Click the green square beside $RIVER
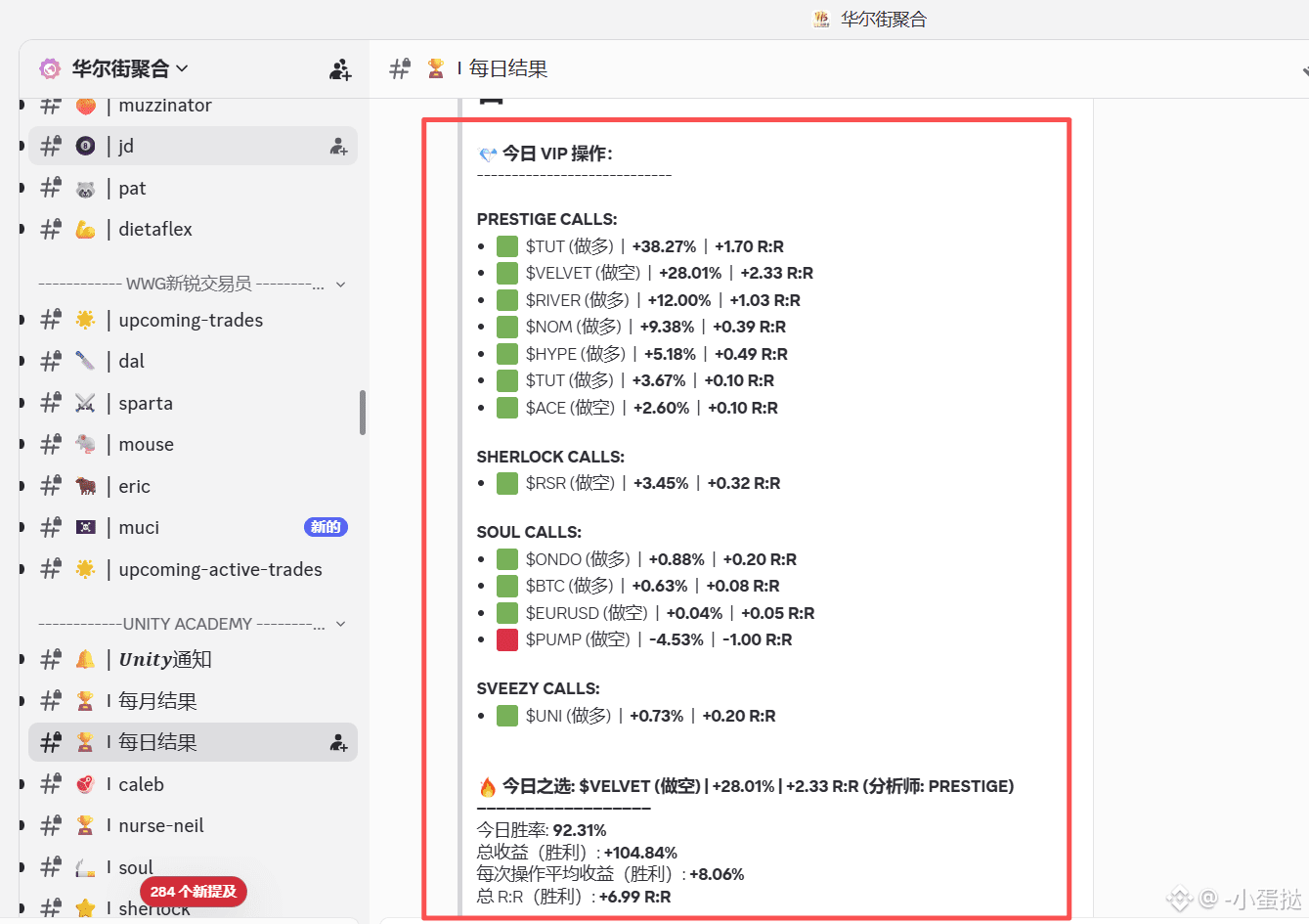Screen dimensions: 1309x924 point(507,300)
